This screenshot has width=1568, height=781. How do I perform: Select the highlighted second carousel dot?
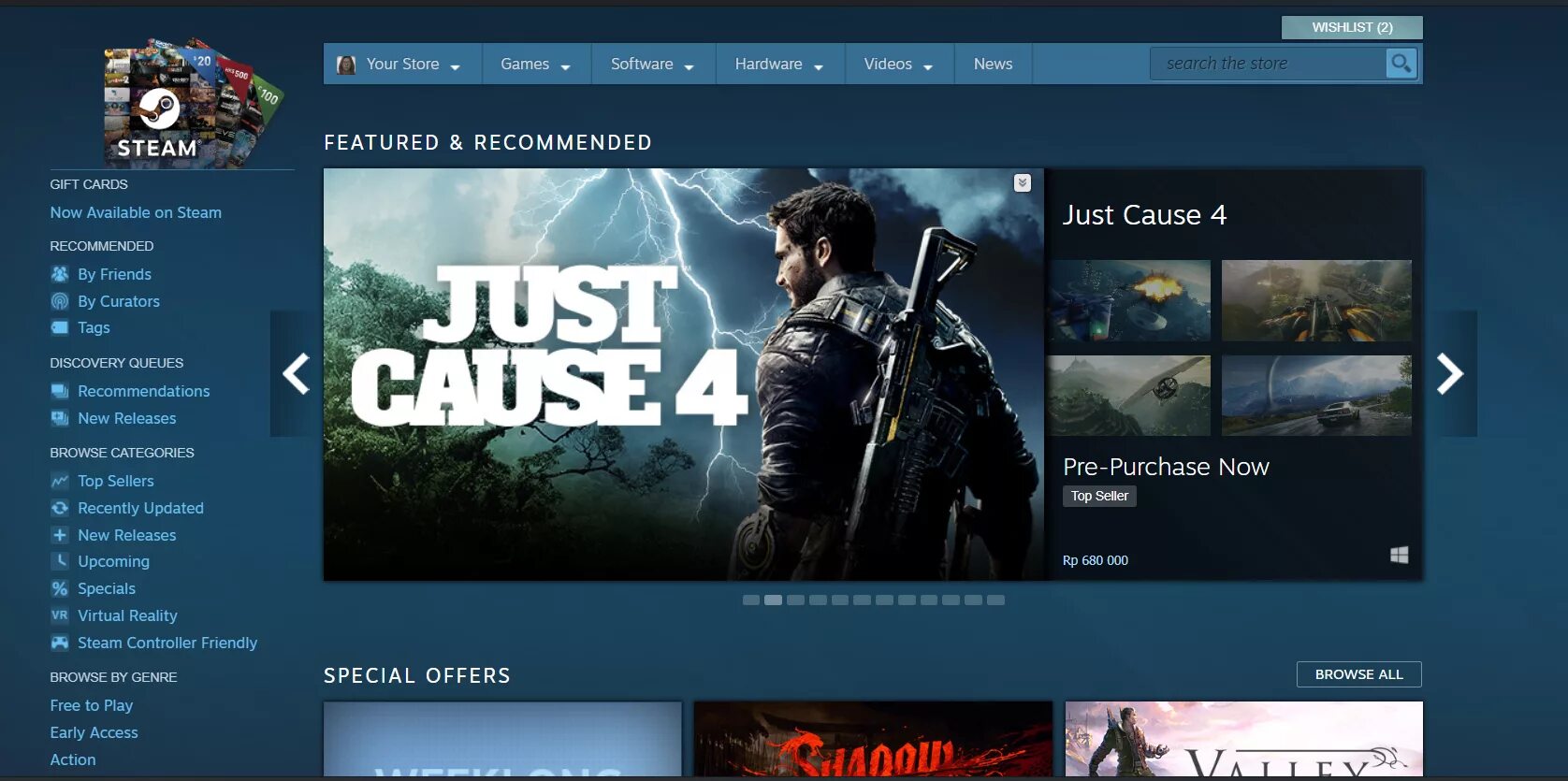[773, 600]
